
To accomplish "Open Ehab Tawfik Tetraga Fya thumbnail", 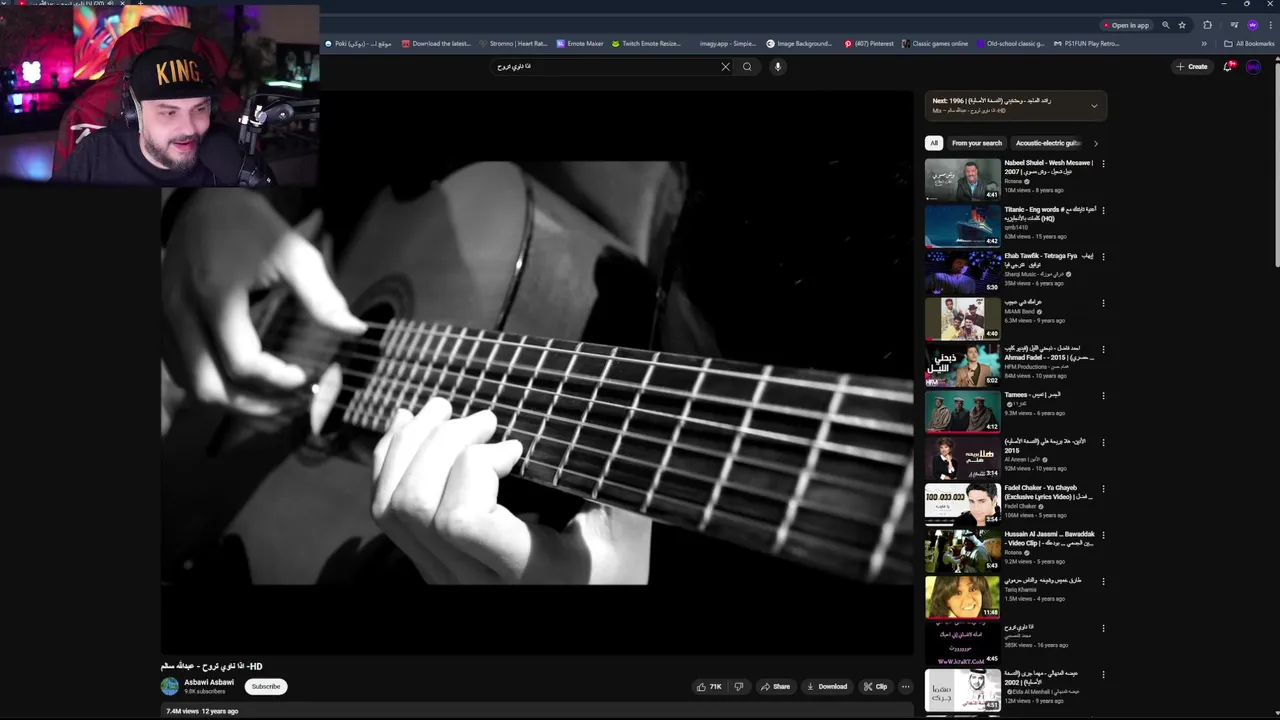I will pos(962,272).
